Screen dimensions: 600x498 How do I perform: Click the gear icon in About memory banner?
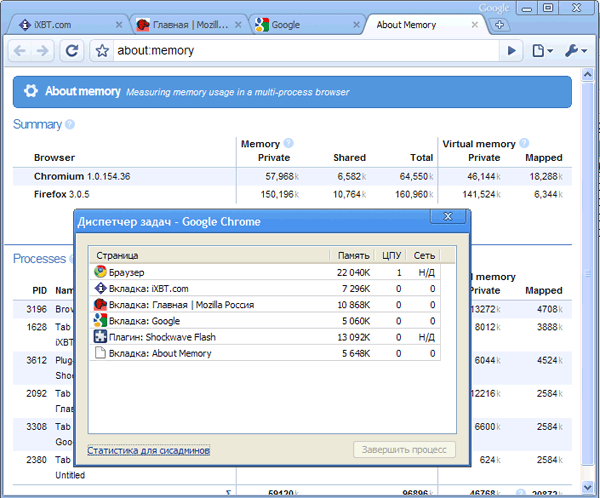pos(31,91)
